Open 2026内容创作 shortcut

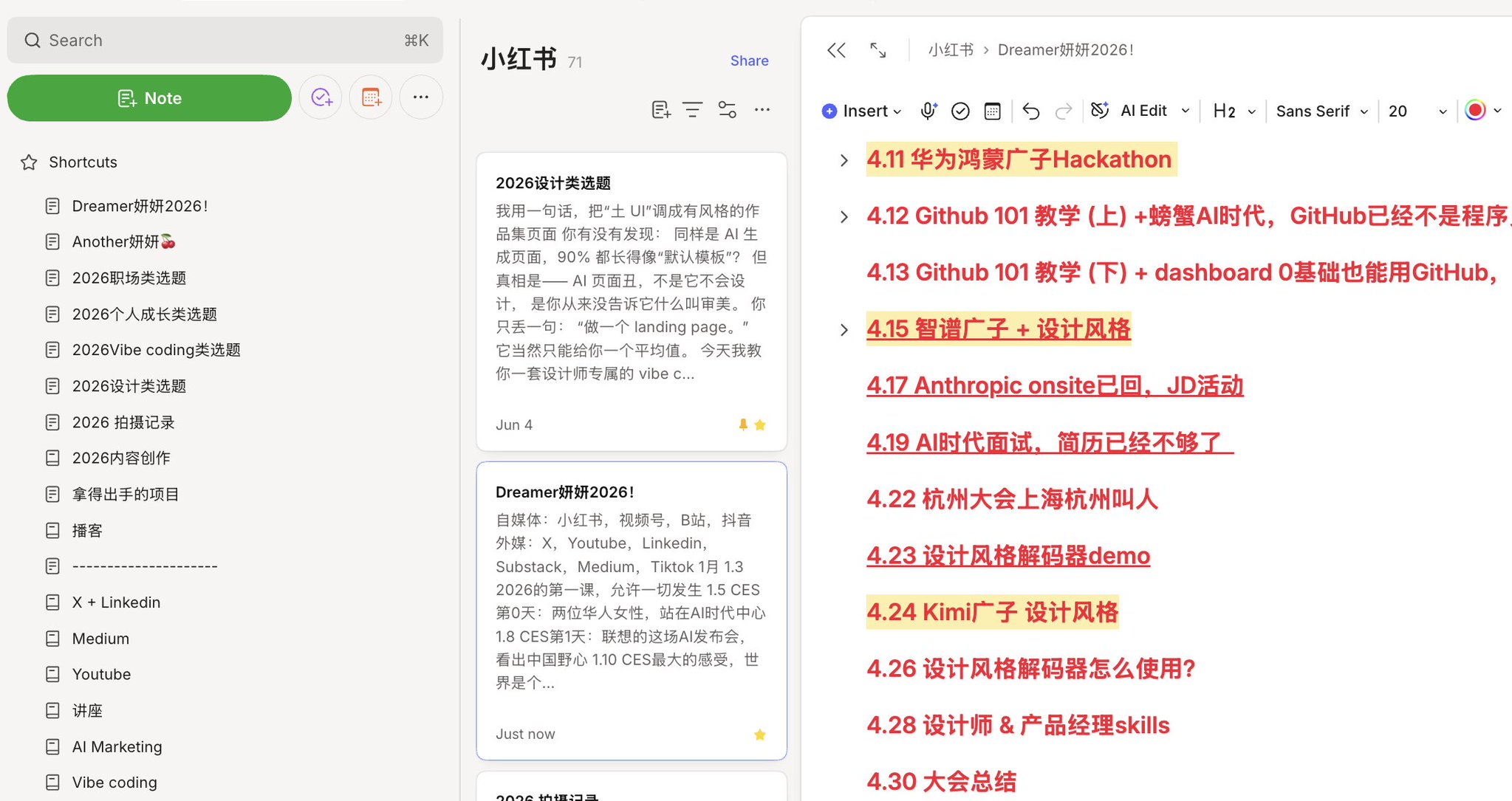click(121, 458)
